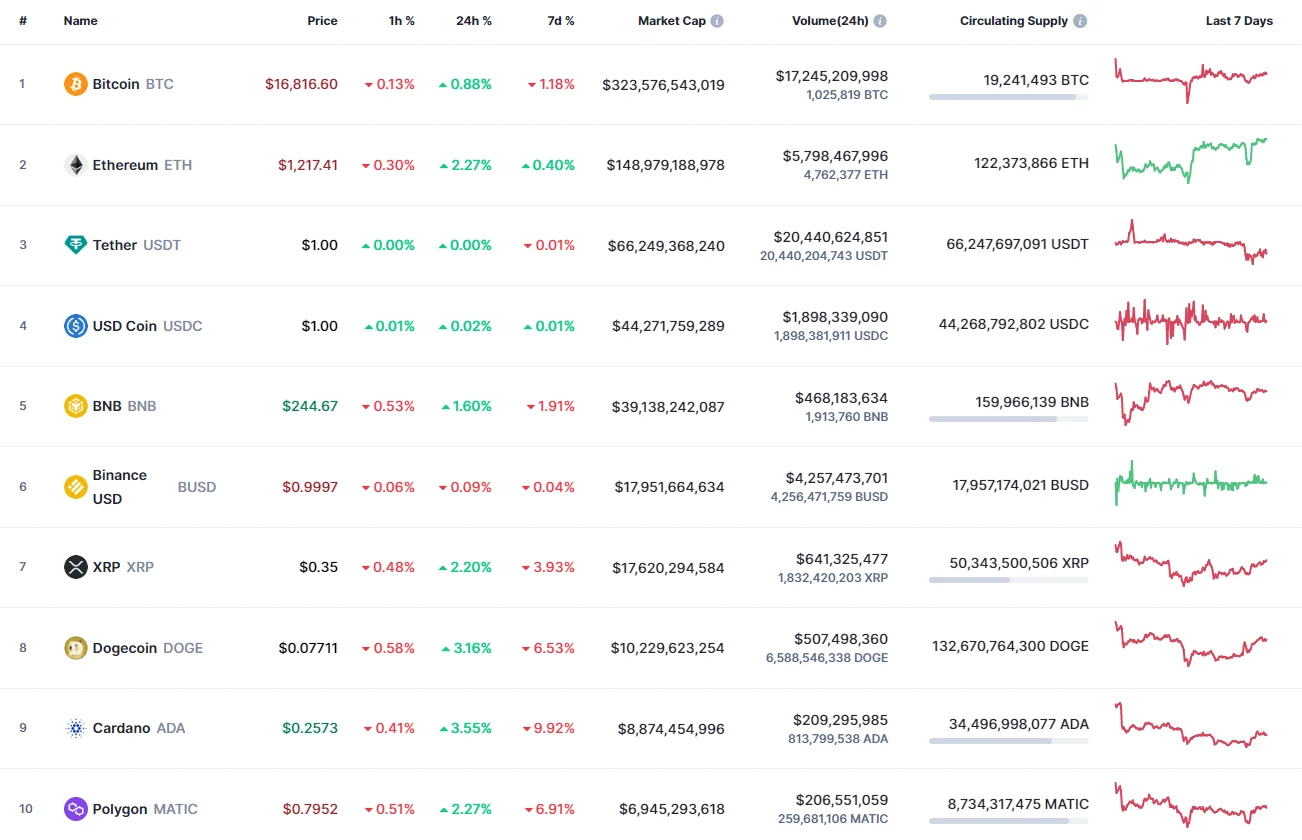Click the Polygon MATIC logo
Image resolution: width=1302 pixels, height=840 pixels.
pos(74,809)
